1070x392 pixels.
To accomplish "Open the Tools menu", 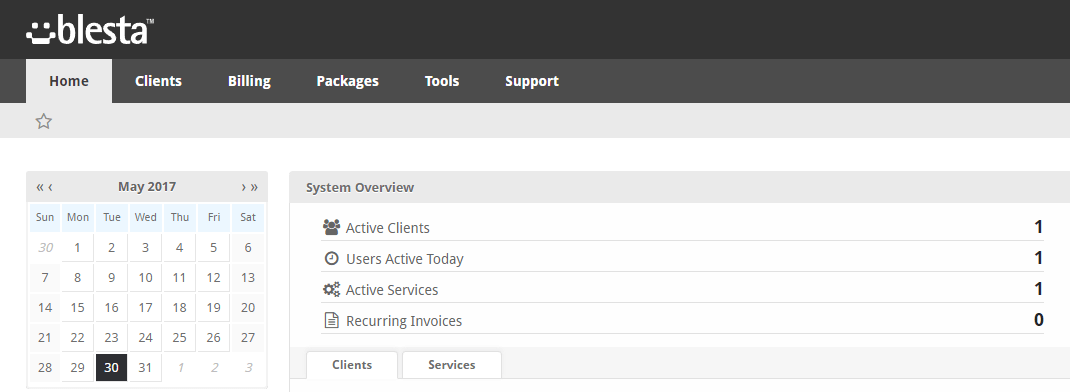I will click(x=442, y=81).
